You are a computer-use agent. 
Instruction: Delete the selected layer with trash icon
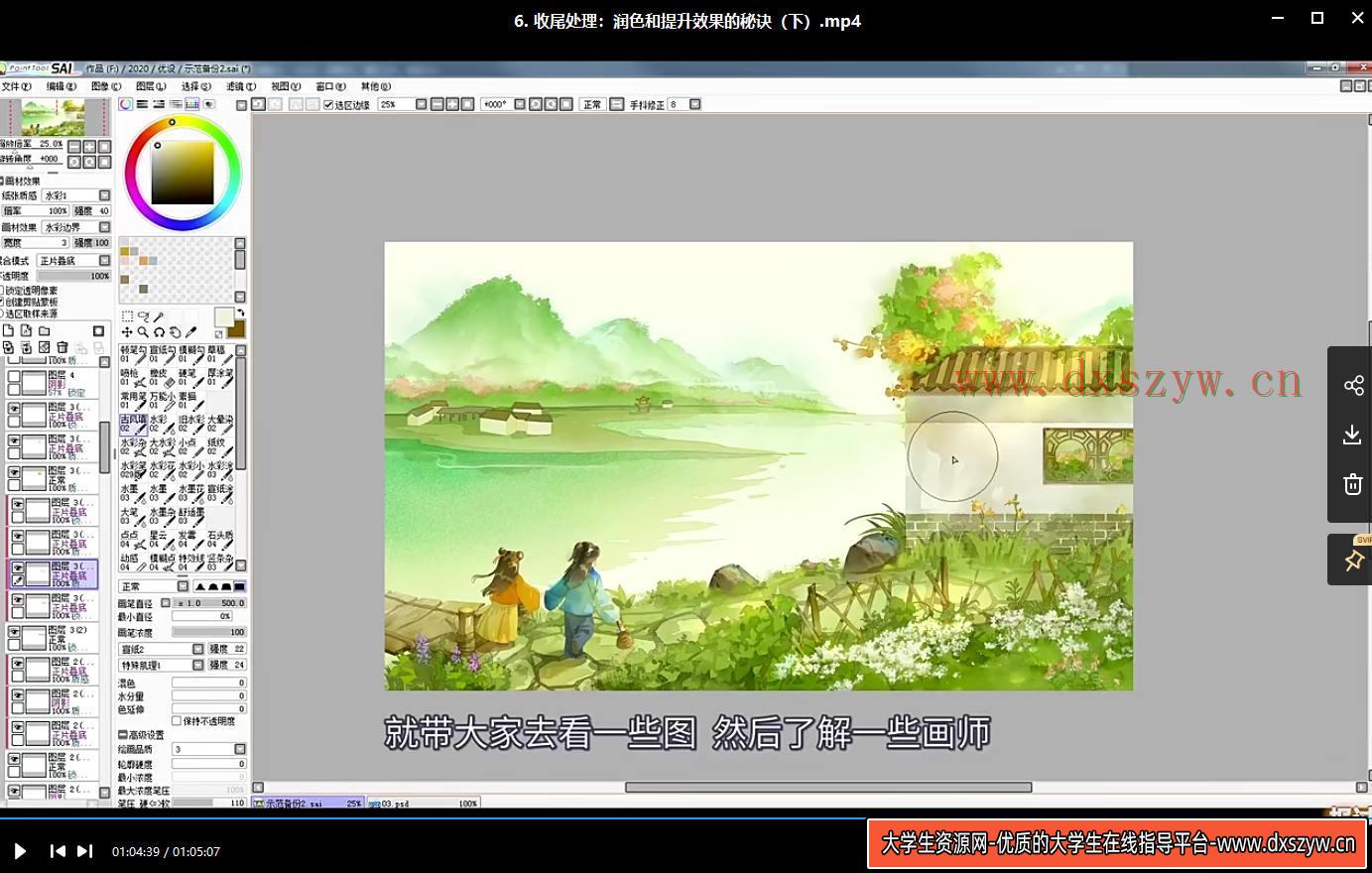(x=62, y=347)
